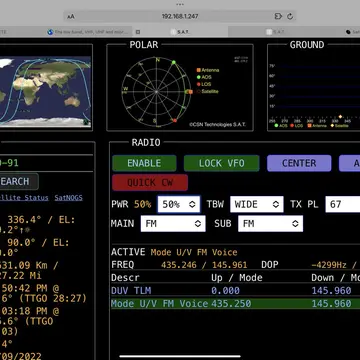Click the orange PWR 50% value label
Viewport: 360px width, 360px height.
pyautogui.click(x=142, y=204)
